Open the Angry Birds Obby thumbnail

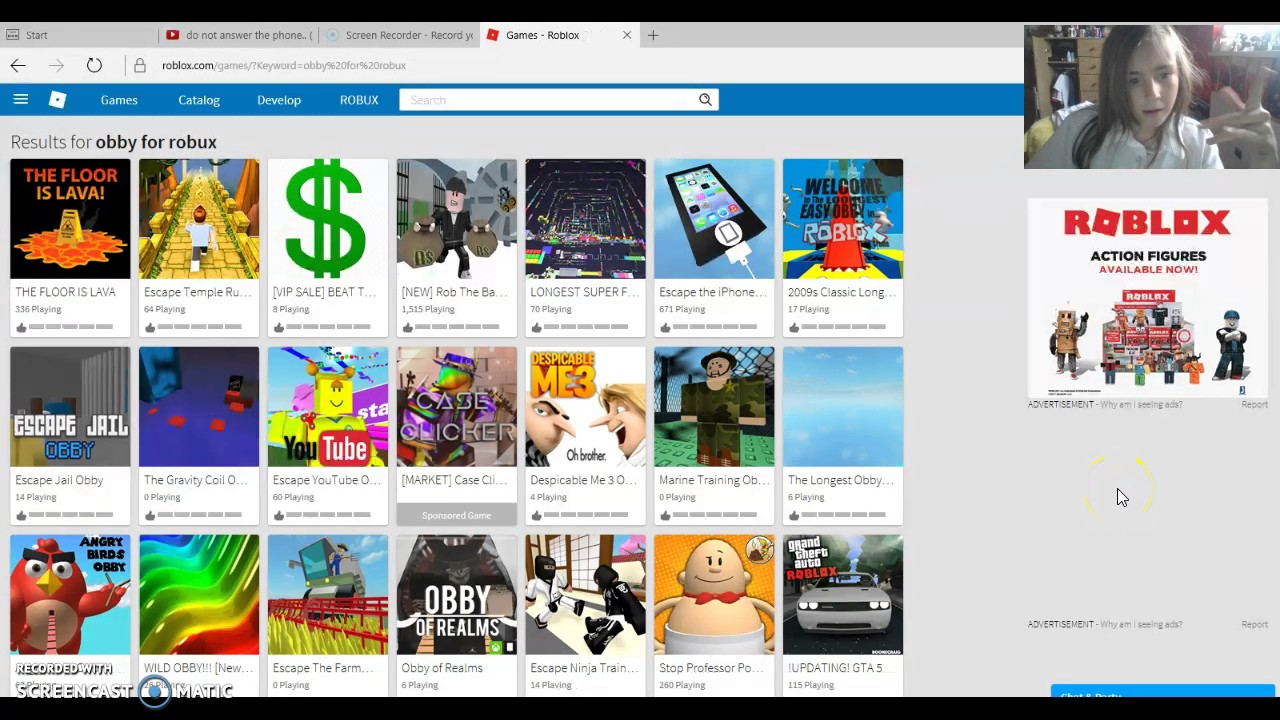[x=70, y=595]
